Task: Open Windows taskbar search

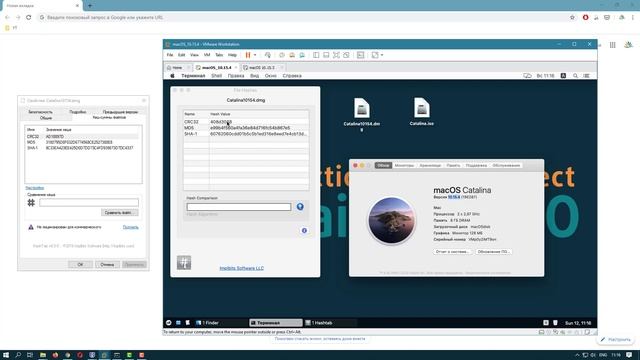Action: point(18,355)
